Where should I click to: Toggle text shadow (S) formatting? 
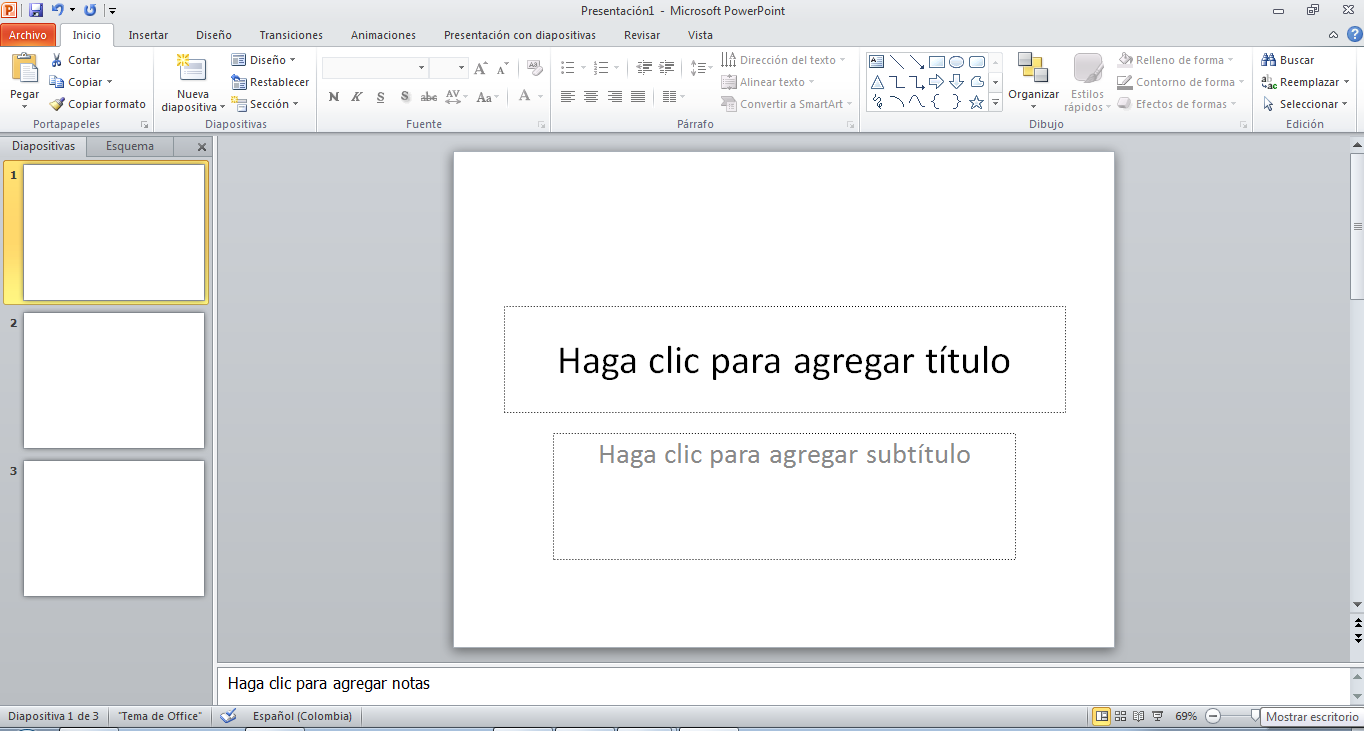(405, 97)
